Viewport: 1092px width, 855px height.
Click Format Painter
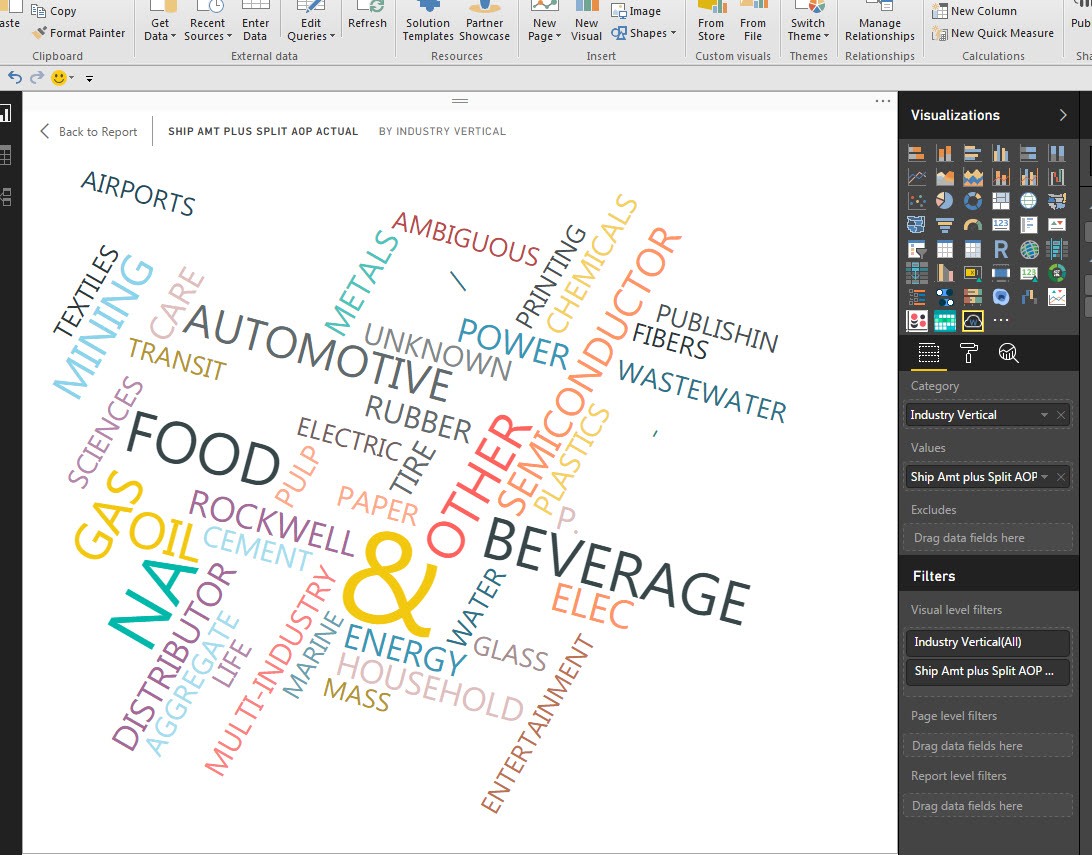click(x=79, y=33)
